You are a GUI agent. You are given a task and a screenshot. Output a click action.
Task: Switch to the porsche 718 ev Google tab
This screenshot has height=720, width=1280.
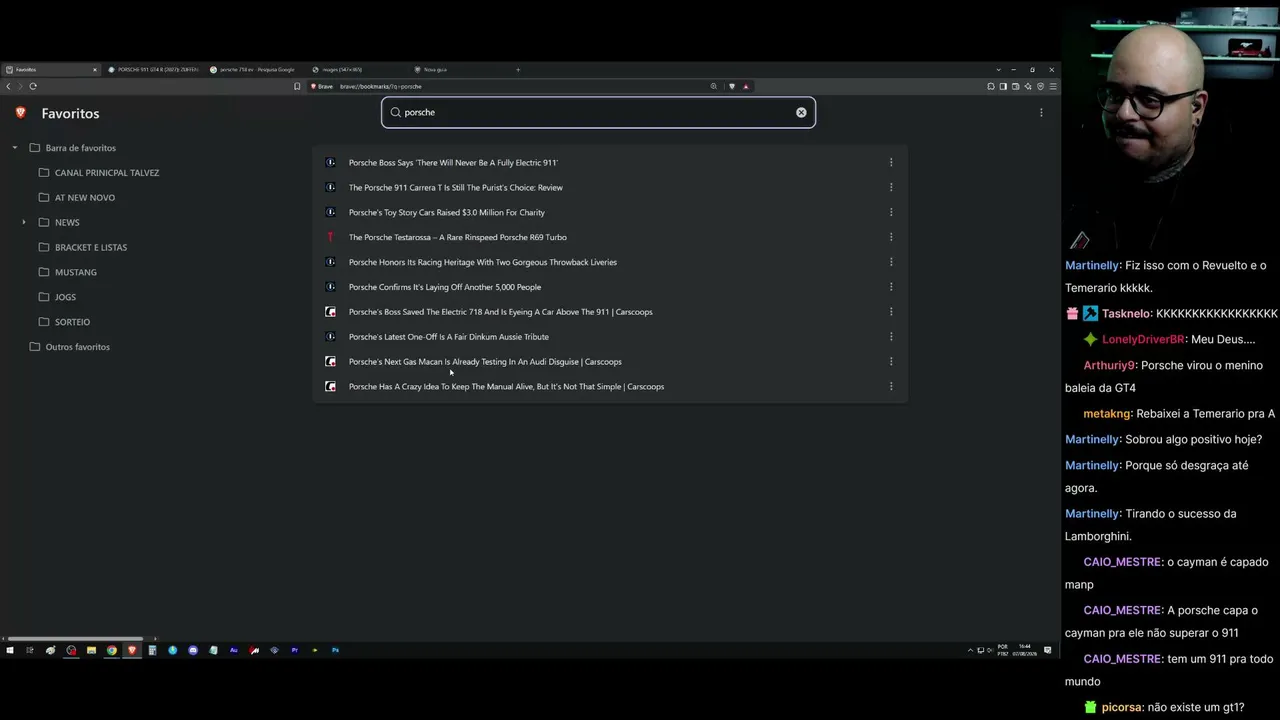pos(255,70)
